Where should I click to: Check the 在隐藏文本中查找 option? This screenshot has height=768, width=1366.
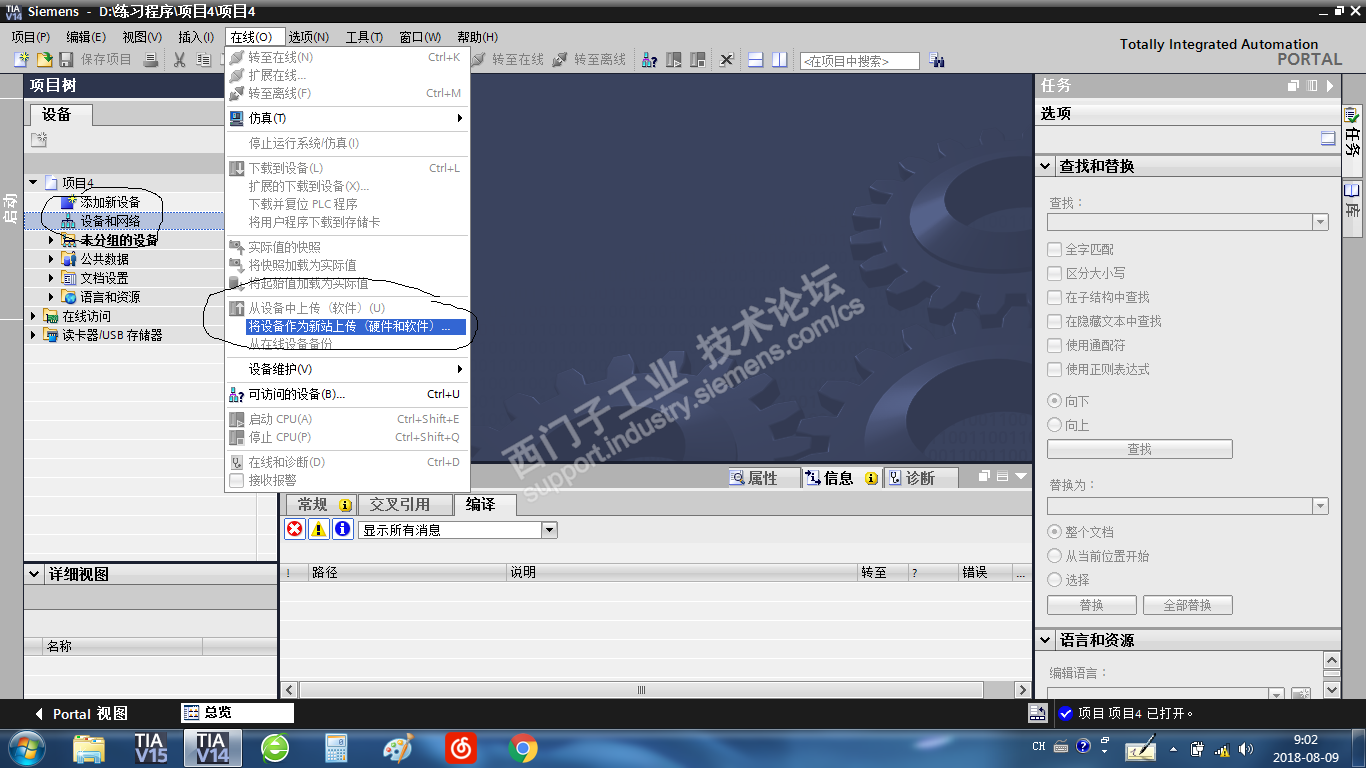tap(1054, 321)
